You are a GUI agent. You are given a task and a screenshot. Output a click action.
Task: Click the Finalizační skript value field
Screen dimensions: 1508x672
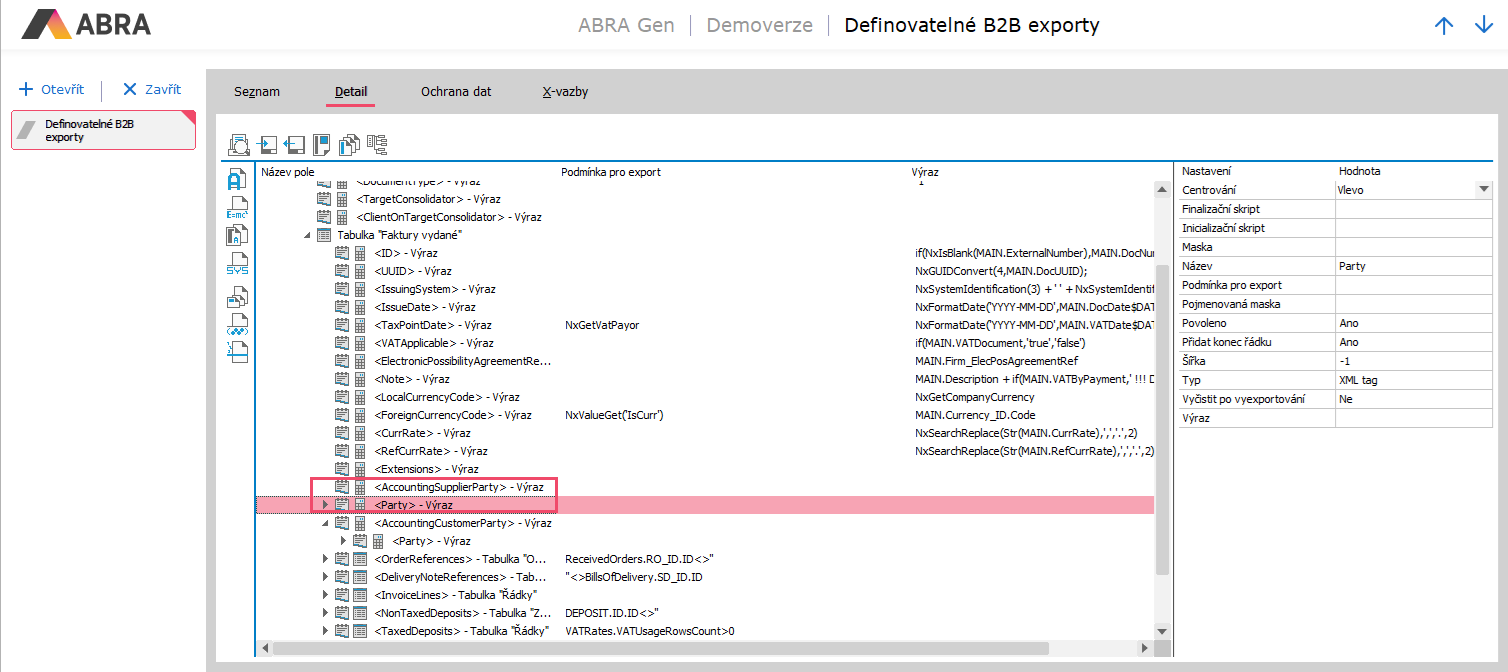[x=1414, y=209]
